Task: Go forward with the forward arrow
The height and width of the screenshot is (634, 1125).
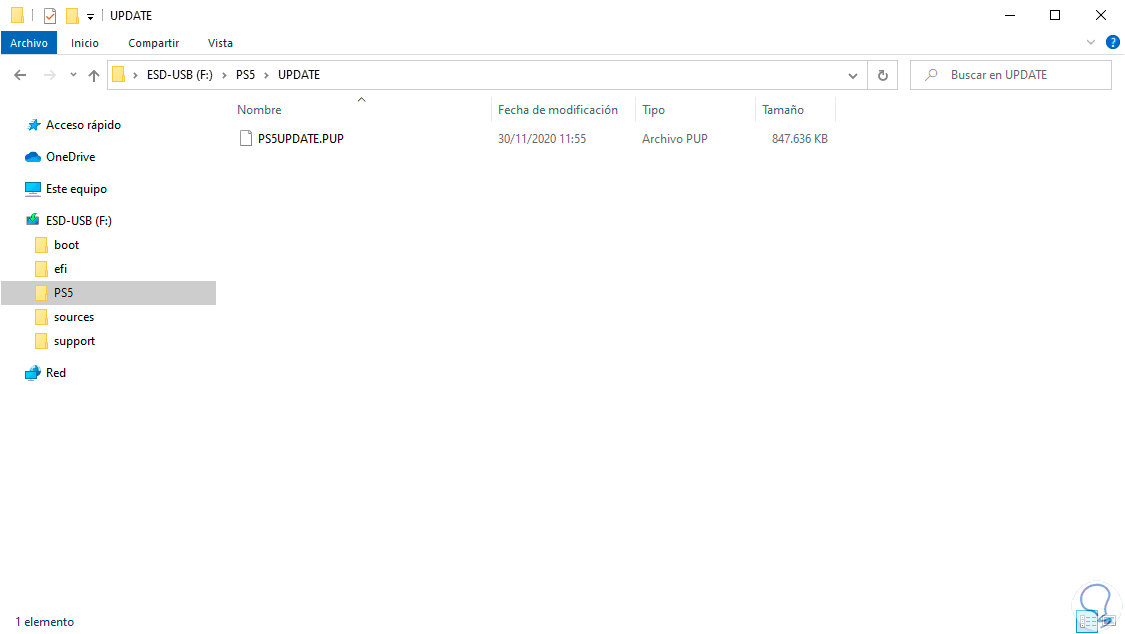Action: tap(50, 75)
